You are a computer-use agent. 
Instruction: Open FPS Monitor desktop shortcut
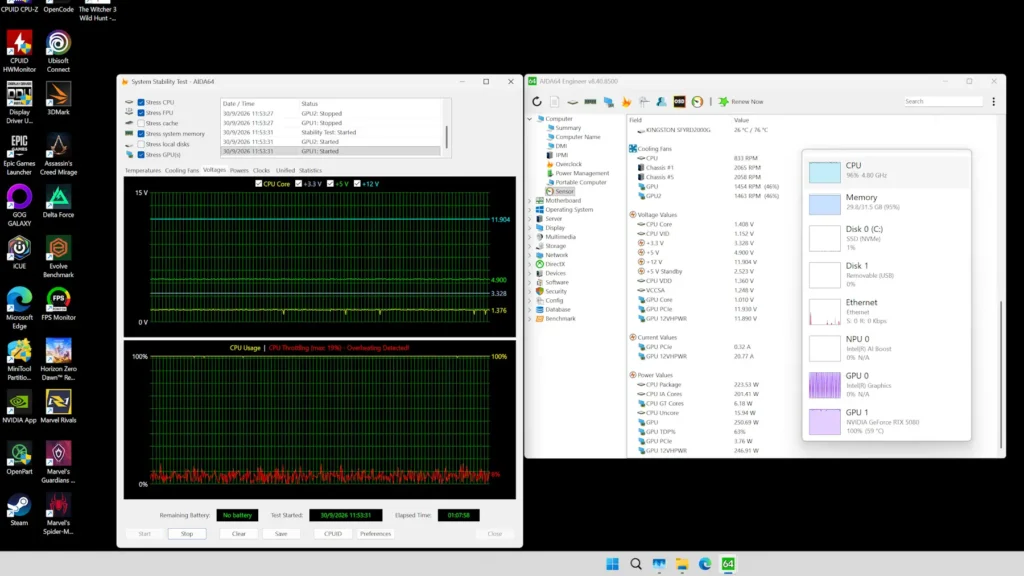tap(58, 304)
